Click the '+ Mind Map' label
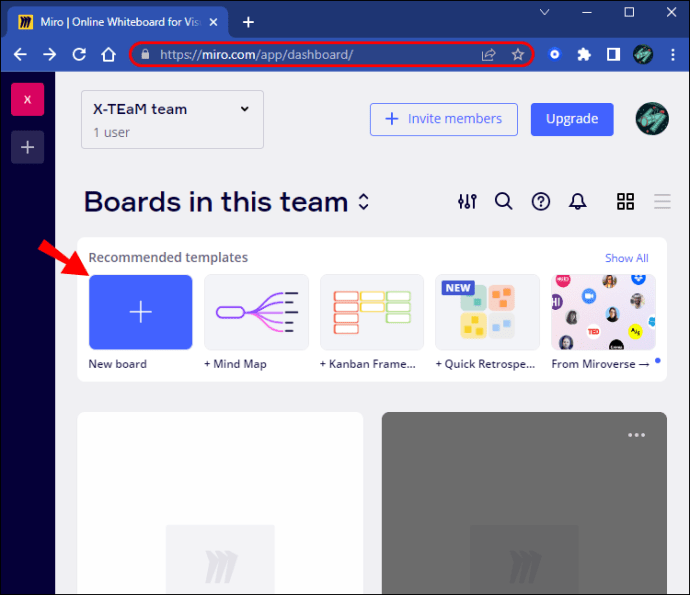This screenshot has height=595, width=690. click(x=235, y=364)
